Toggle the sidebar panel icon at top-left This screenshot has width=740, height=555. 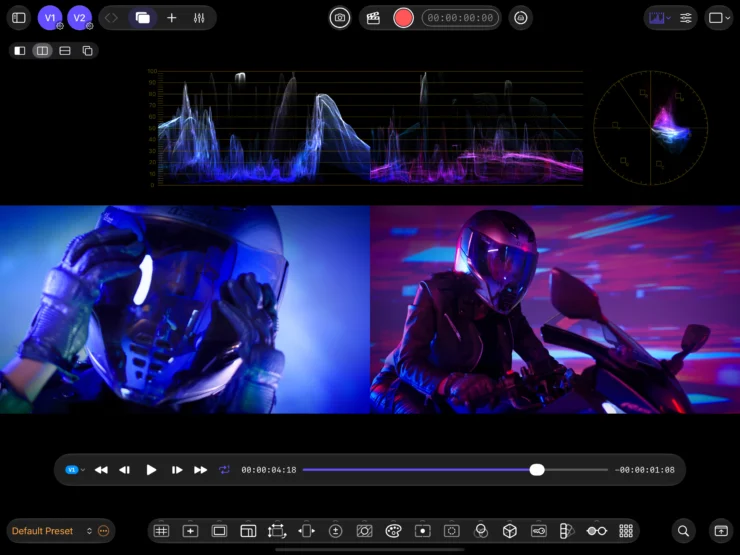[x=19, y=18]
